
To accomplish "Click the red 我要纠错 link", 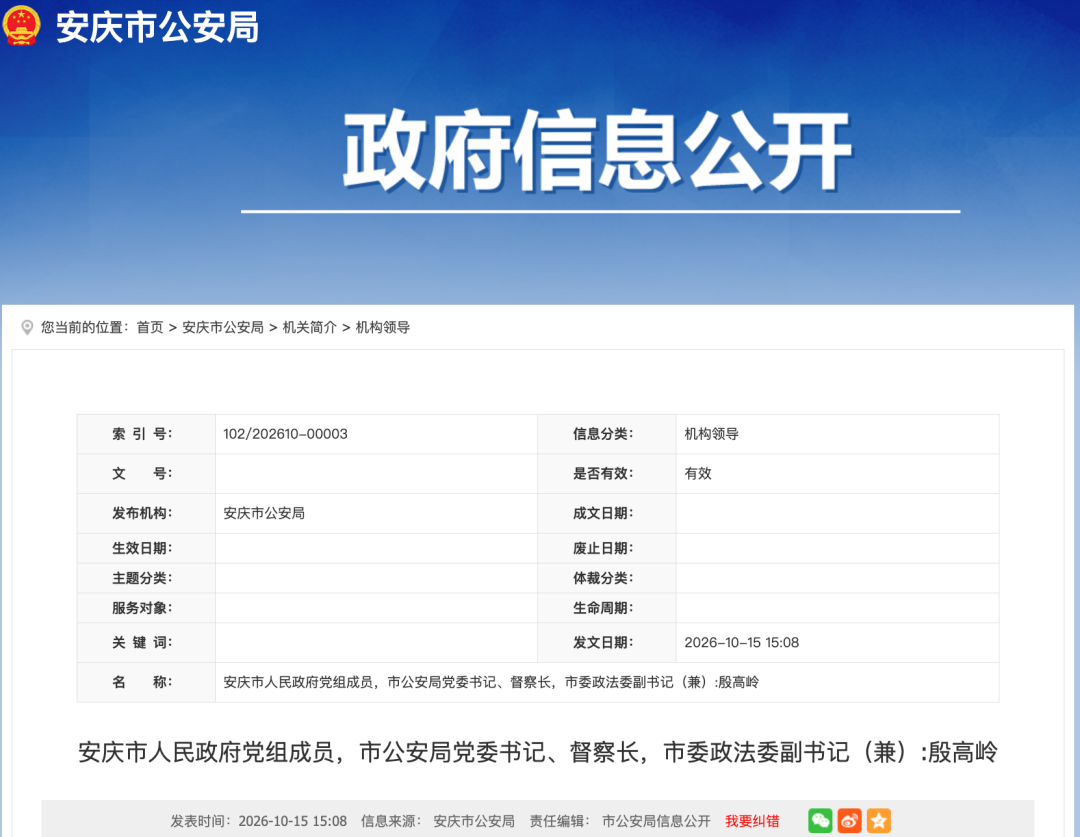I will (752, 821).
